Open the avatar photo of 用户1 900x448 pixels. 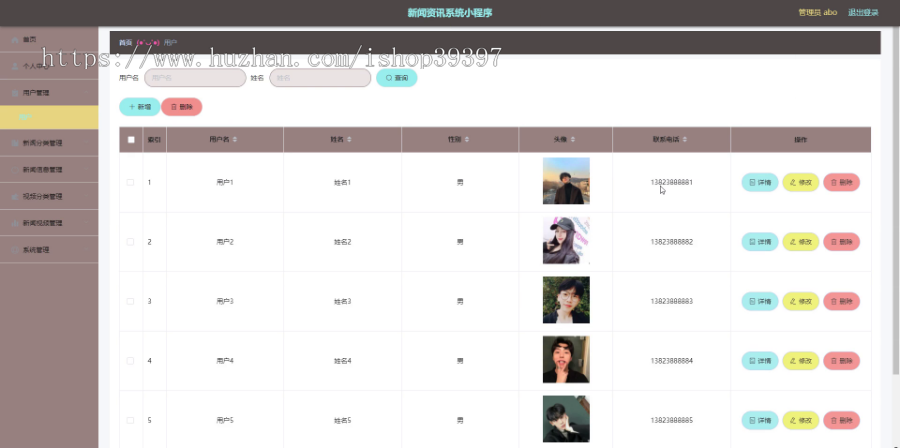[566, 181]
